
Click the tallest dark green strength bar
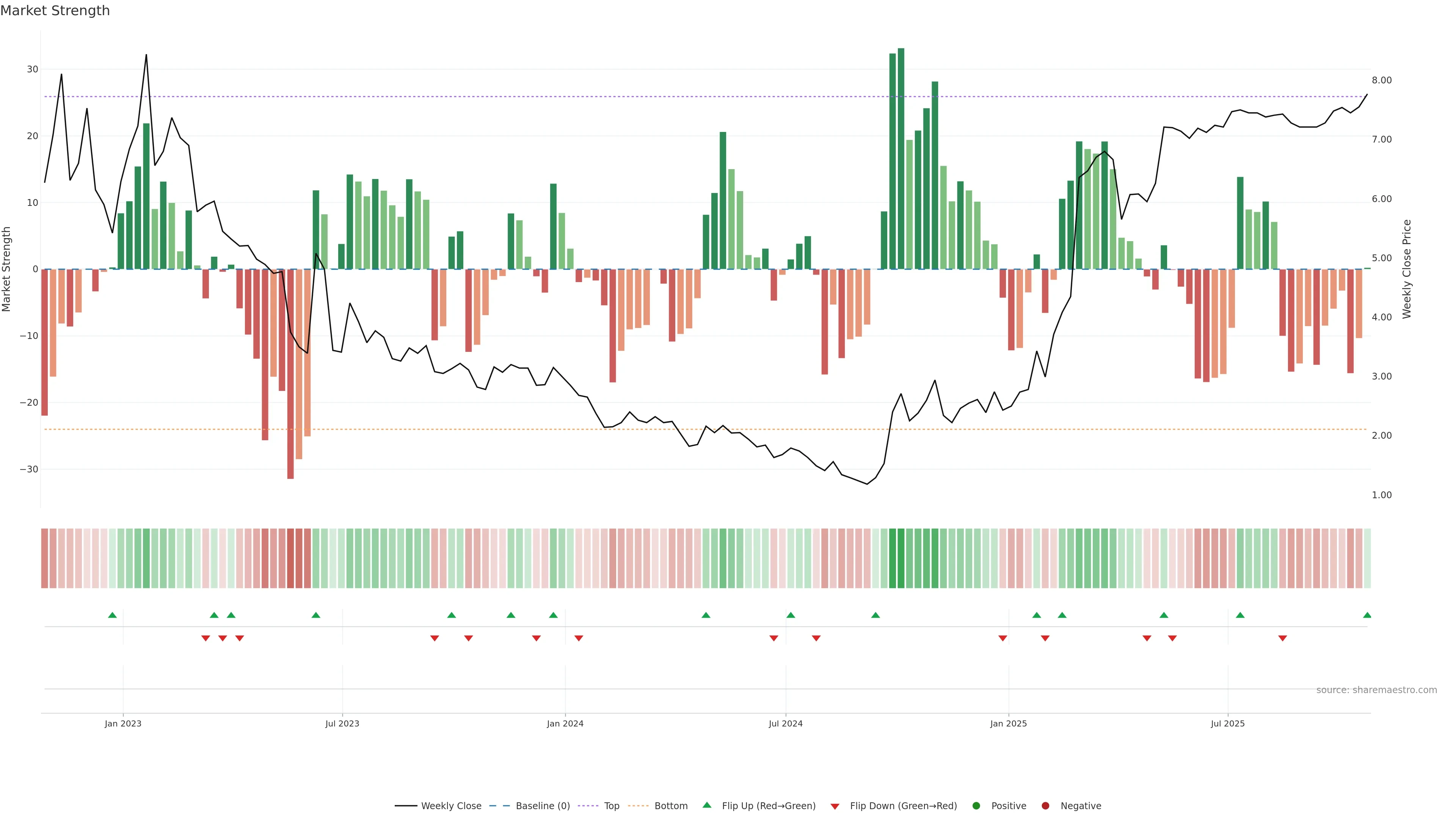901,158
